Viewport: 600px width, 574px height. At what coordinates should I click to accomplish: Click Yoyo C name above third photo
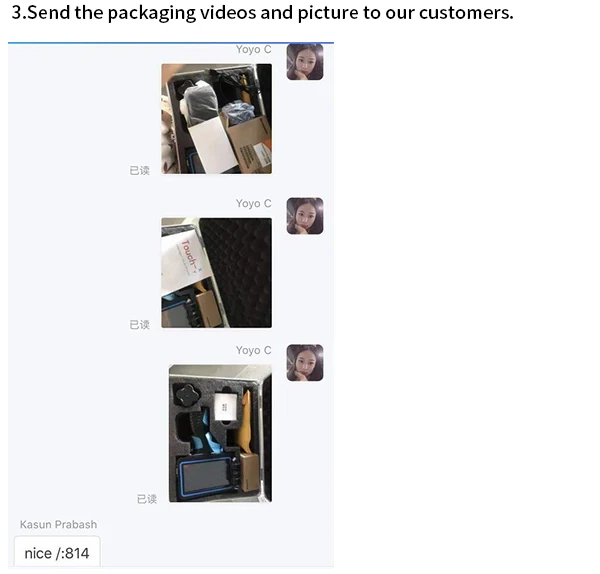tap(253, 350)
